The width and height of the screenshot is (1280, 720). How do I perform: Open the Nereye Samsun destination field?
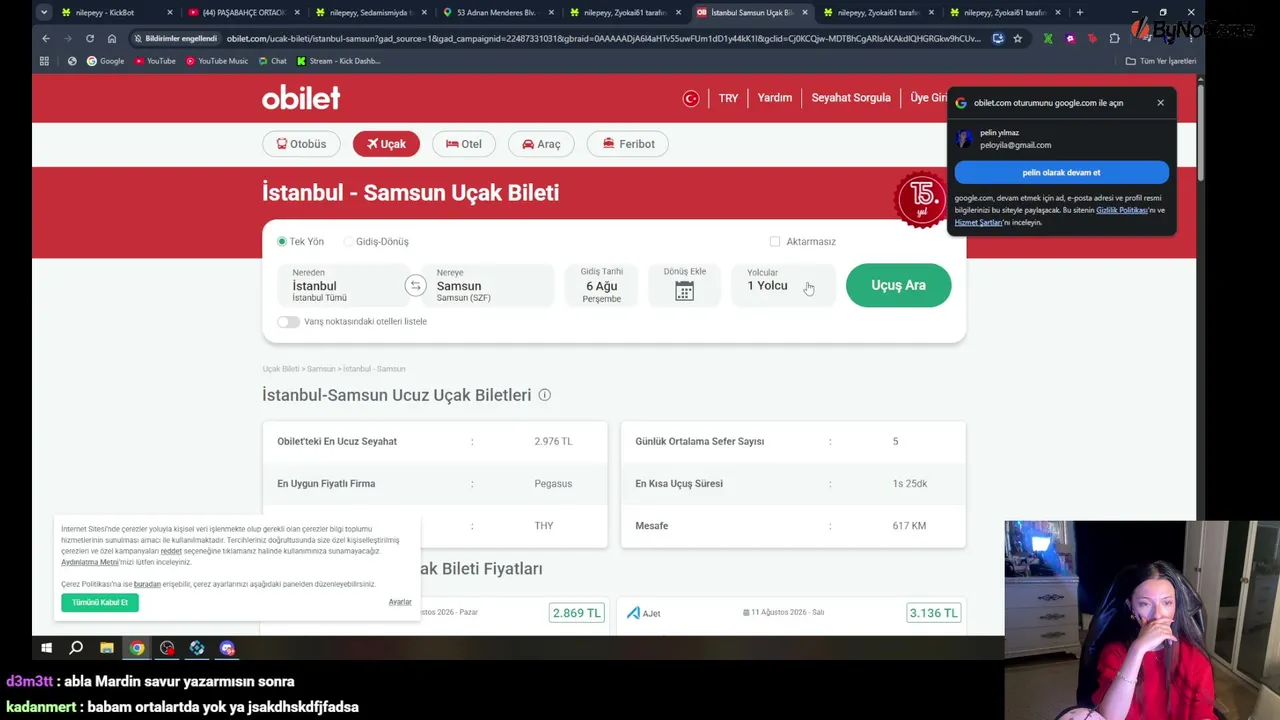click(488, 285)
